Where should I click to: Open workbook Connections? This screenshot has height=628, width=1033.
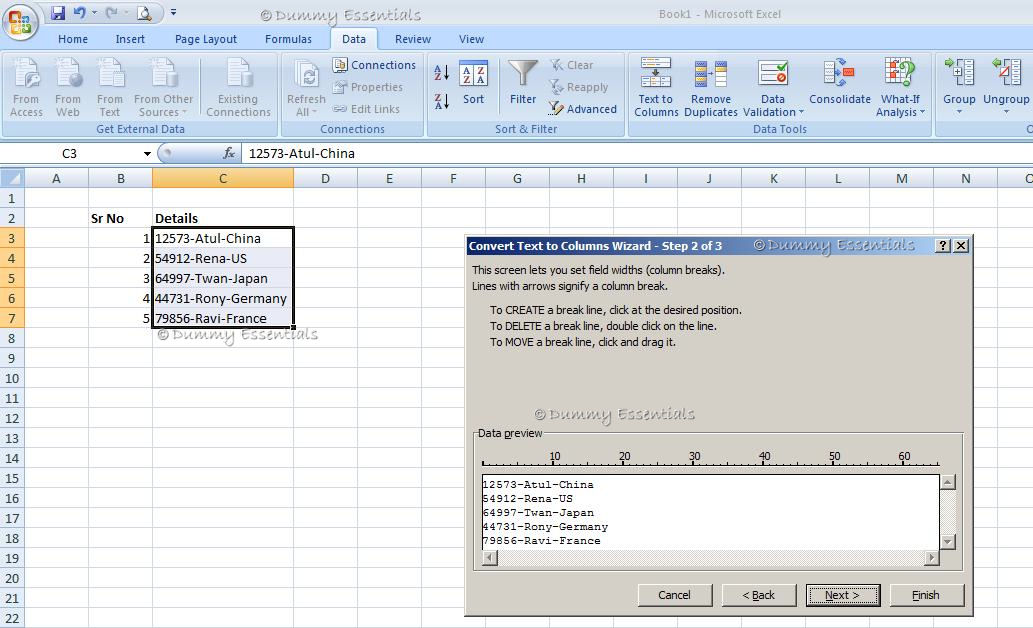point(374,65)
